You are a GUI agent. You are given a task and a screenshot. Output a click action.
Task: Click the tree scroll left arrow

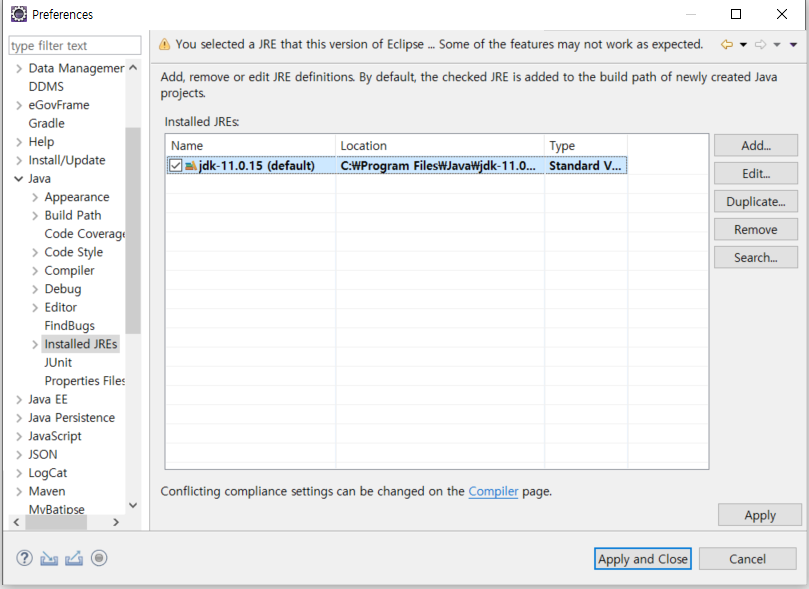pos(17,522)
